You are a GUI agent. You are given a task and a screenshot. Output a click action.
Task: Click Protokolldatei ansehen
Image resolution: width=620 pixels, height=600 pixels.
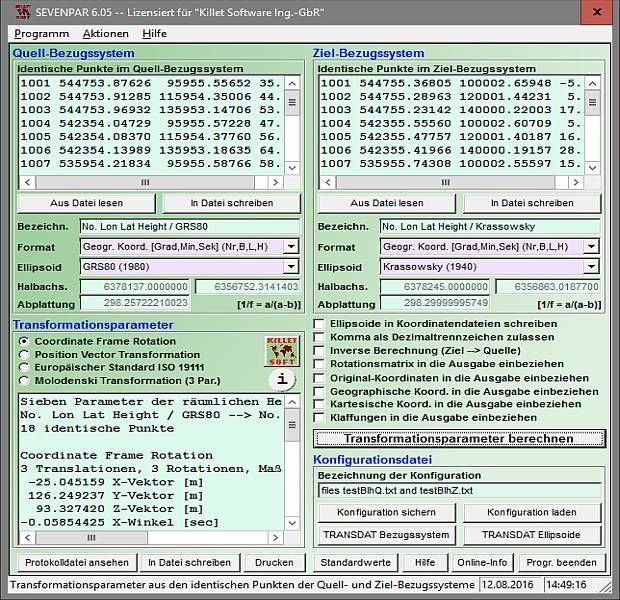pyautogui.click(x=77, y=563)
